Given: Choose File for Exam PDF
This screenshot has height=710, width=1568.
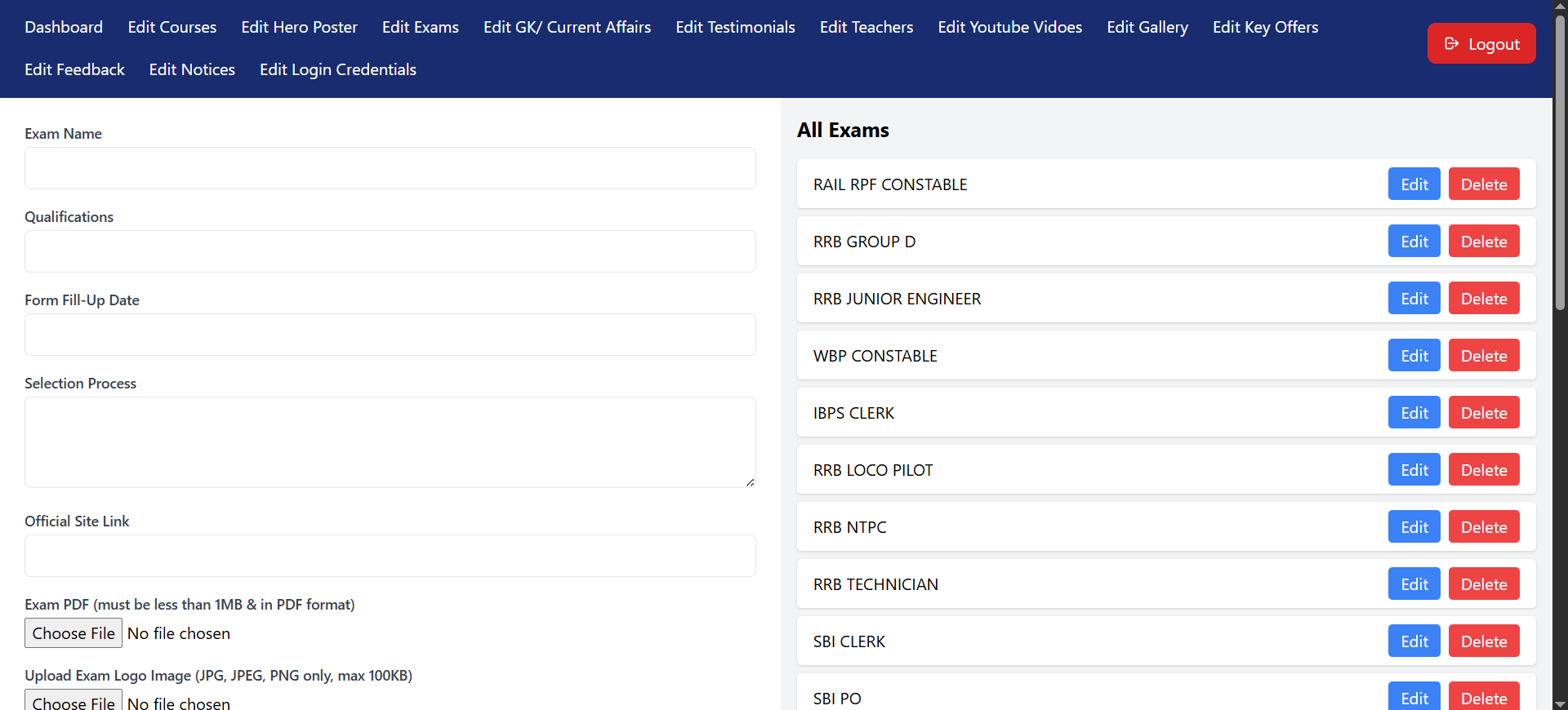Looking at the screenshot, I should tap(73, 633).
